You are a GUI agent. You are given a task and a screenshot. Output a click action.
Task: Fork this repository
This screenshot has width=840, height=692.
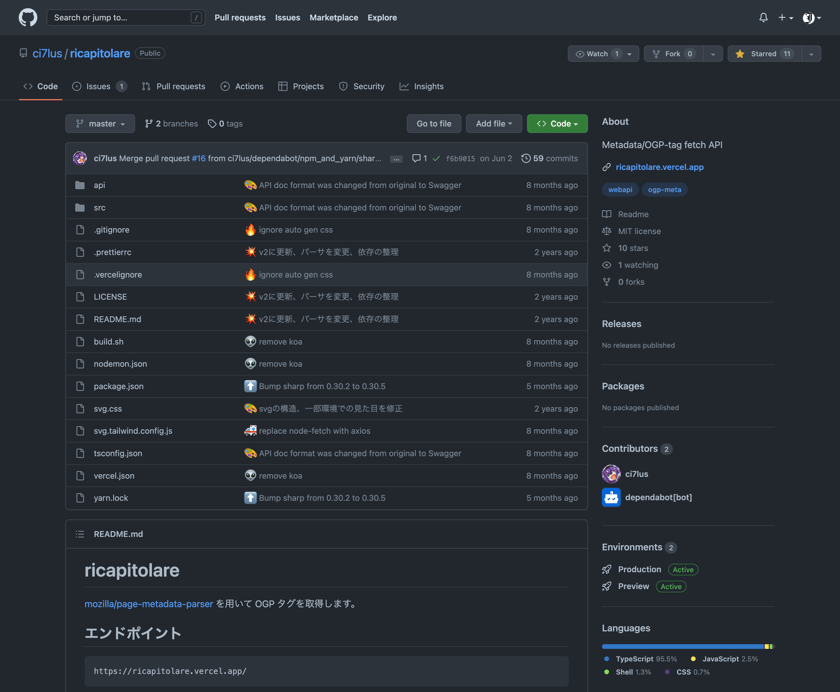point(673,54)
